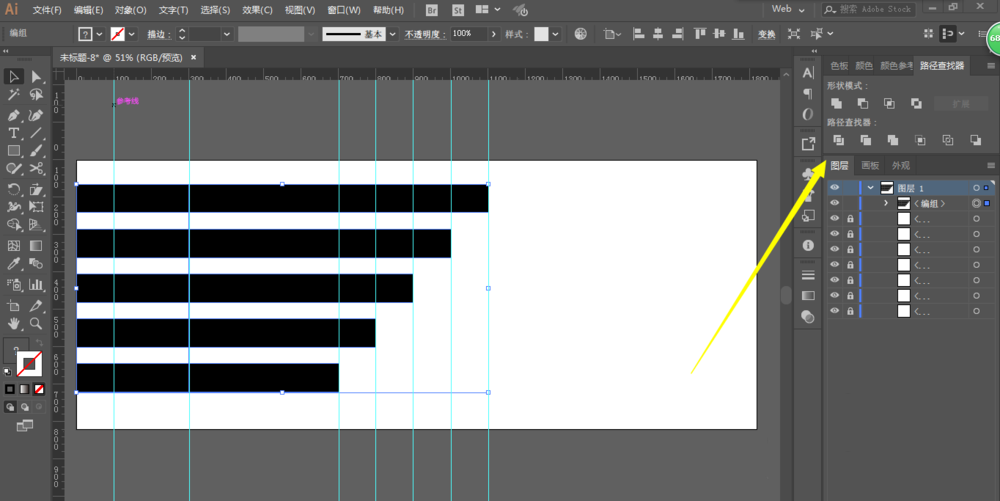Toggle visibility of the 编组 sublayer
The height and width of the screenshot is (501, 1000).
click(x=834, y=203)
